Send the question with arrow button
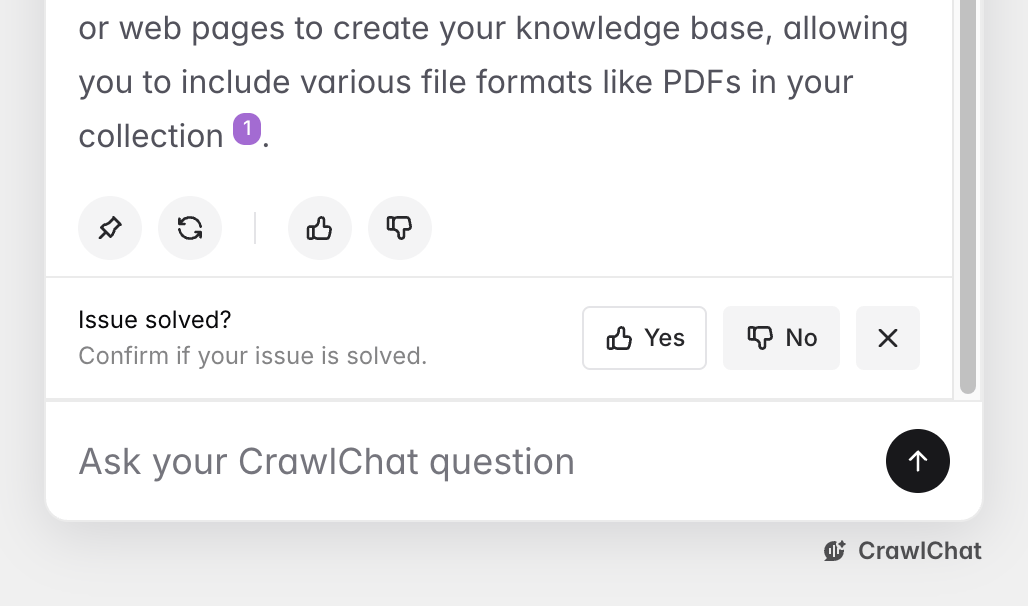This screenshot has width=1028, height=606. tap(917, 461)
